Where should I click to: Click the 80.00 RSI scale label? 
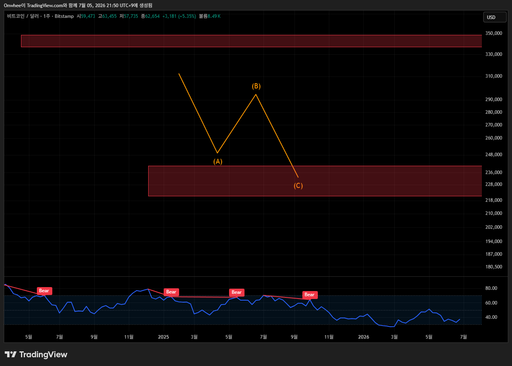pos(491,288)
